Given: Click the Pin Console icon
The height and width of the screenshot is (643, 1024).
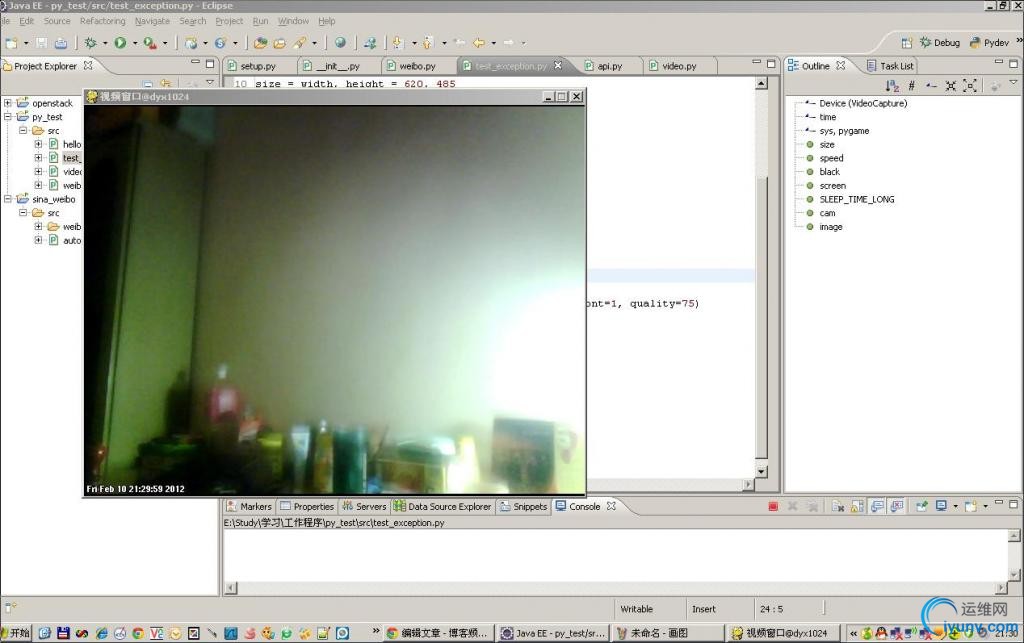Looking at the screenshot, I should 922,507.
